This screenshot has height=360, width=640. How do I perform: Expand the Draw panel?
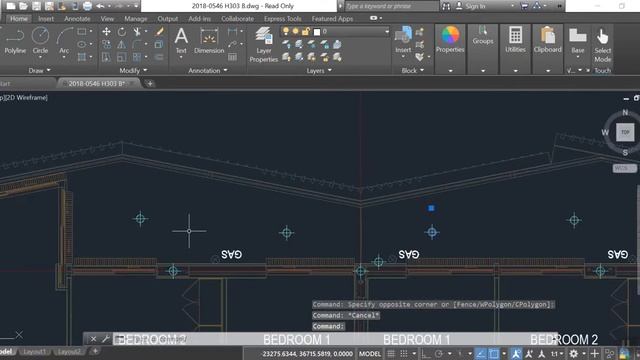(40, 71)
